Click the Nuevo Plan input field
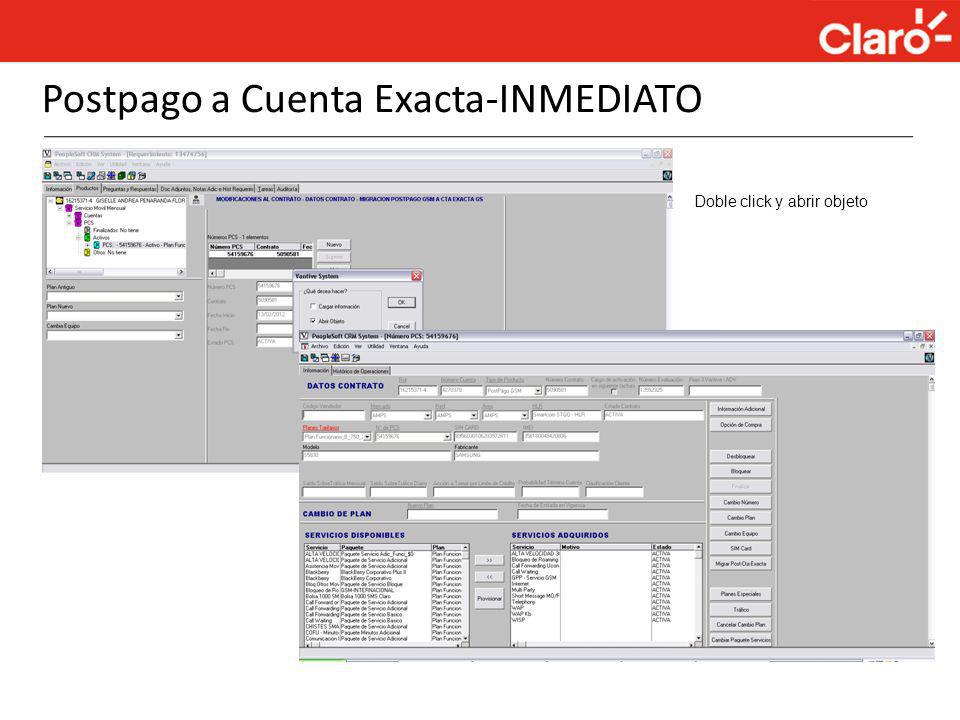Viewport: 960px width, 720px height. coord(452,515)
